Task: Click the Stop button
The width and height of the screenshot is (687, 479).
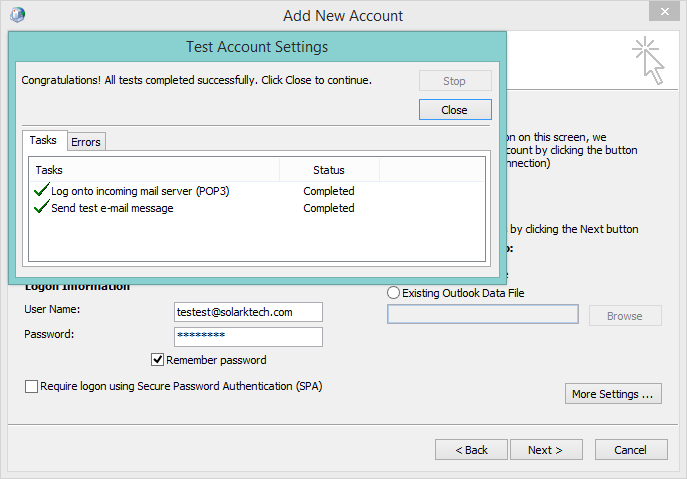Action: (454, 81)
